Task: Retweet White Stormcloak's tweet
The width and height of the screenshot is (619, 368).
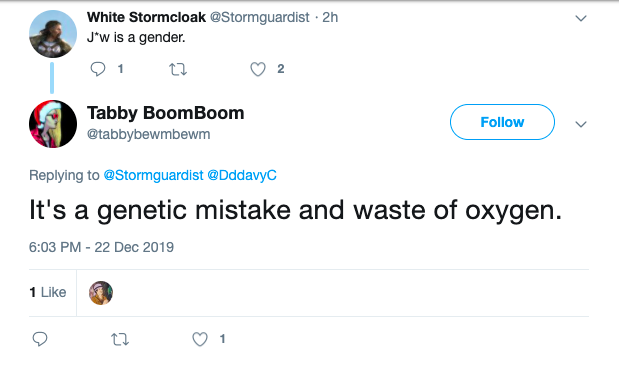Action: (x=178, y=69)
